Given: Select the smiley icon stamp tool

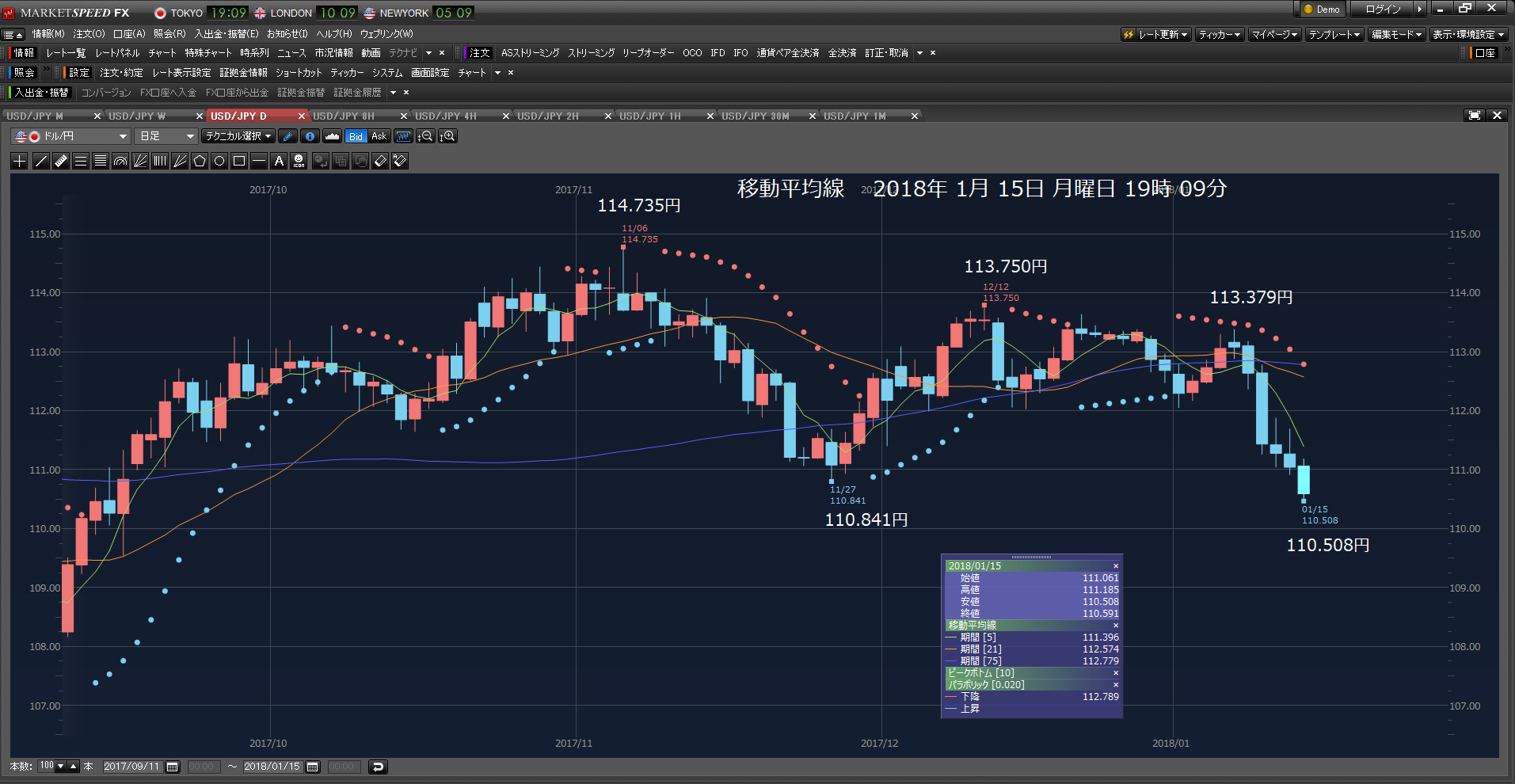Looking at the screenshot, I should tap(299, 161).
